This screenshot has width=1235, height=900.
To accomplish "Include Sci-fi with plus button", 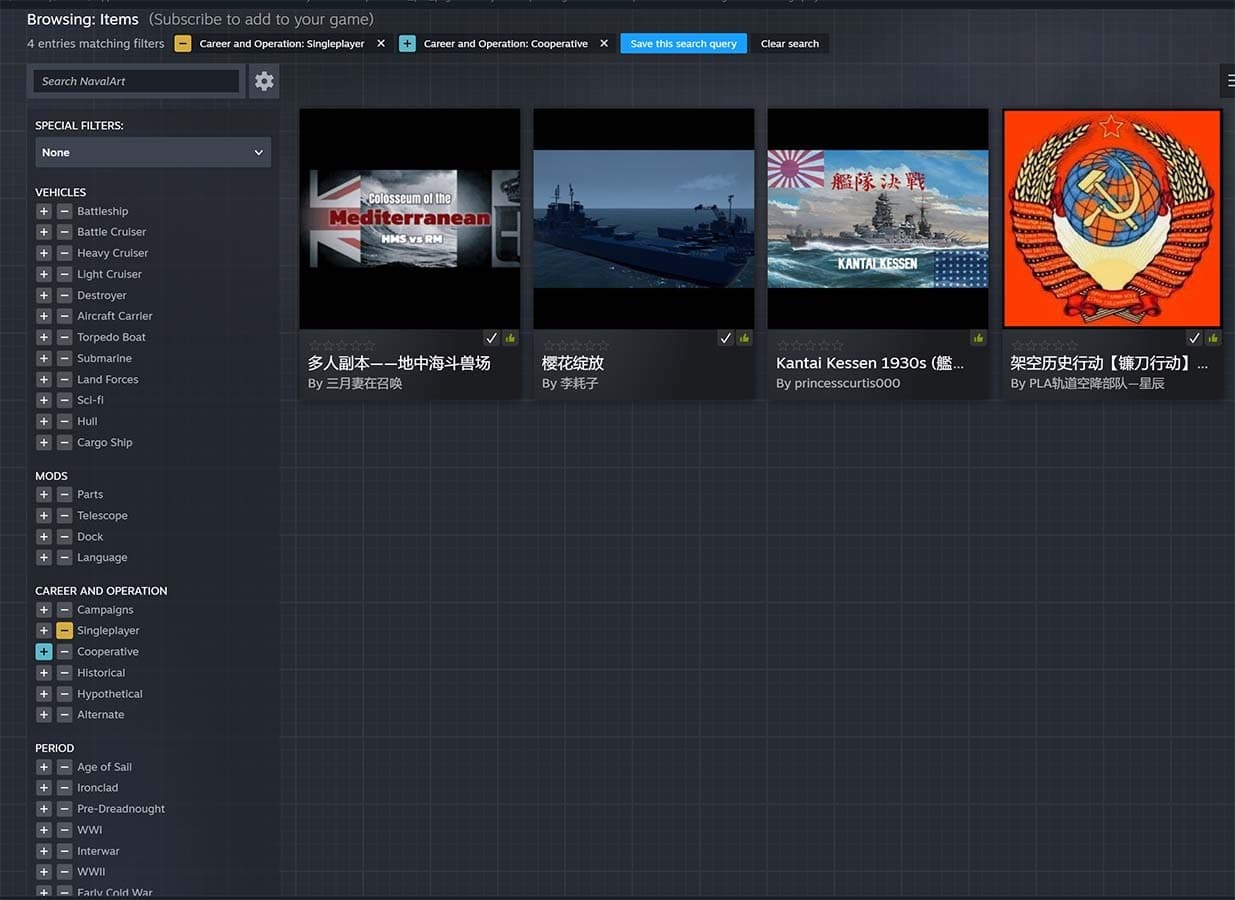I will point(44,400).
